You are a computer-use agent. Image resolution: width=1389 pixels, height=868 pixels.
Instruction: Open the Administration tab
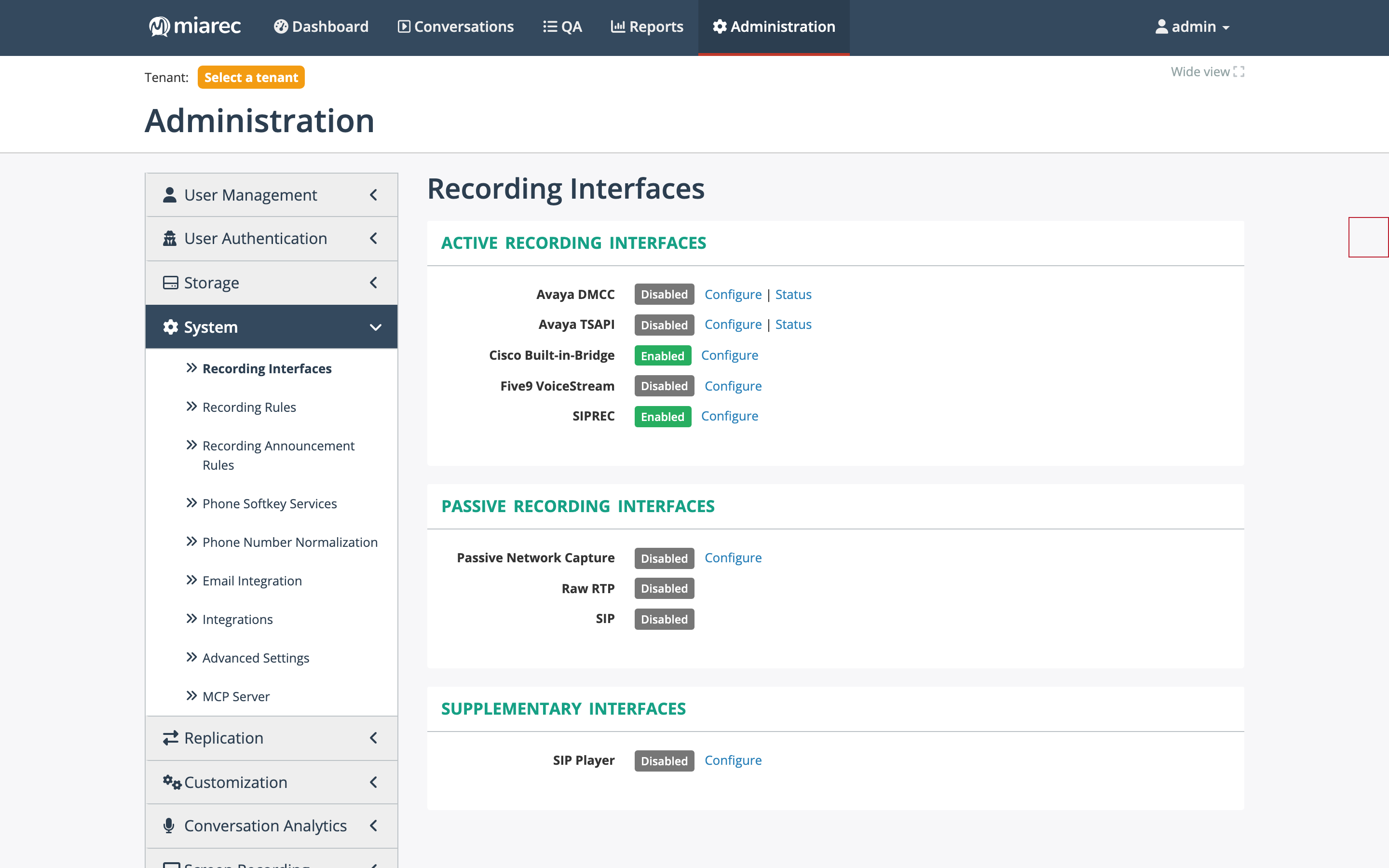click(x=774, y=27)
